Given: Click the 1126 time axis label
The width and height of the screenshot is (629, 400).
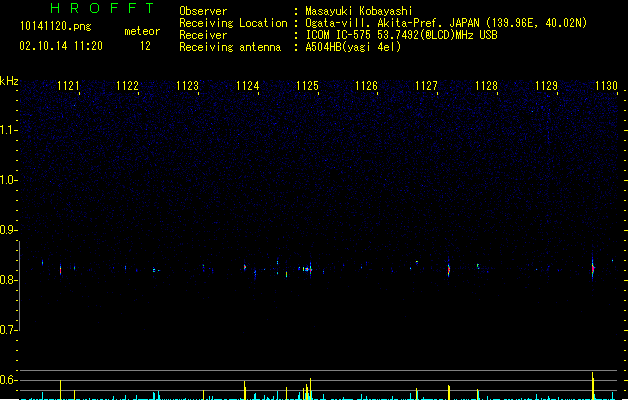Looking at the screenshot, I should click(x=366, y=86).
